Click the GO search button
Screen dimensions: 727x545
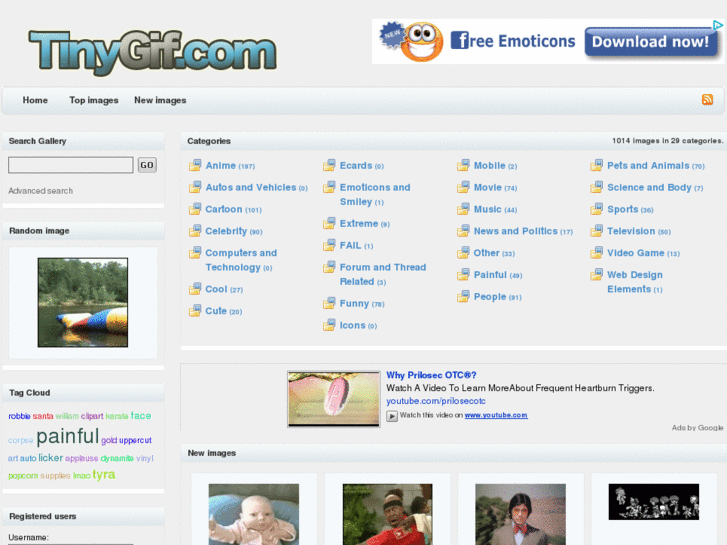tap(147, 165)
